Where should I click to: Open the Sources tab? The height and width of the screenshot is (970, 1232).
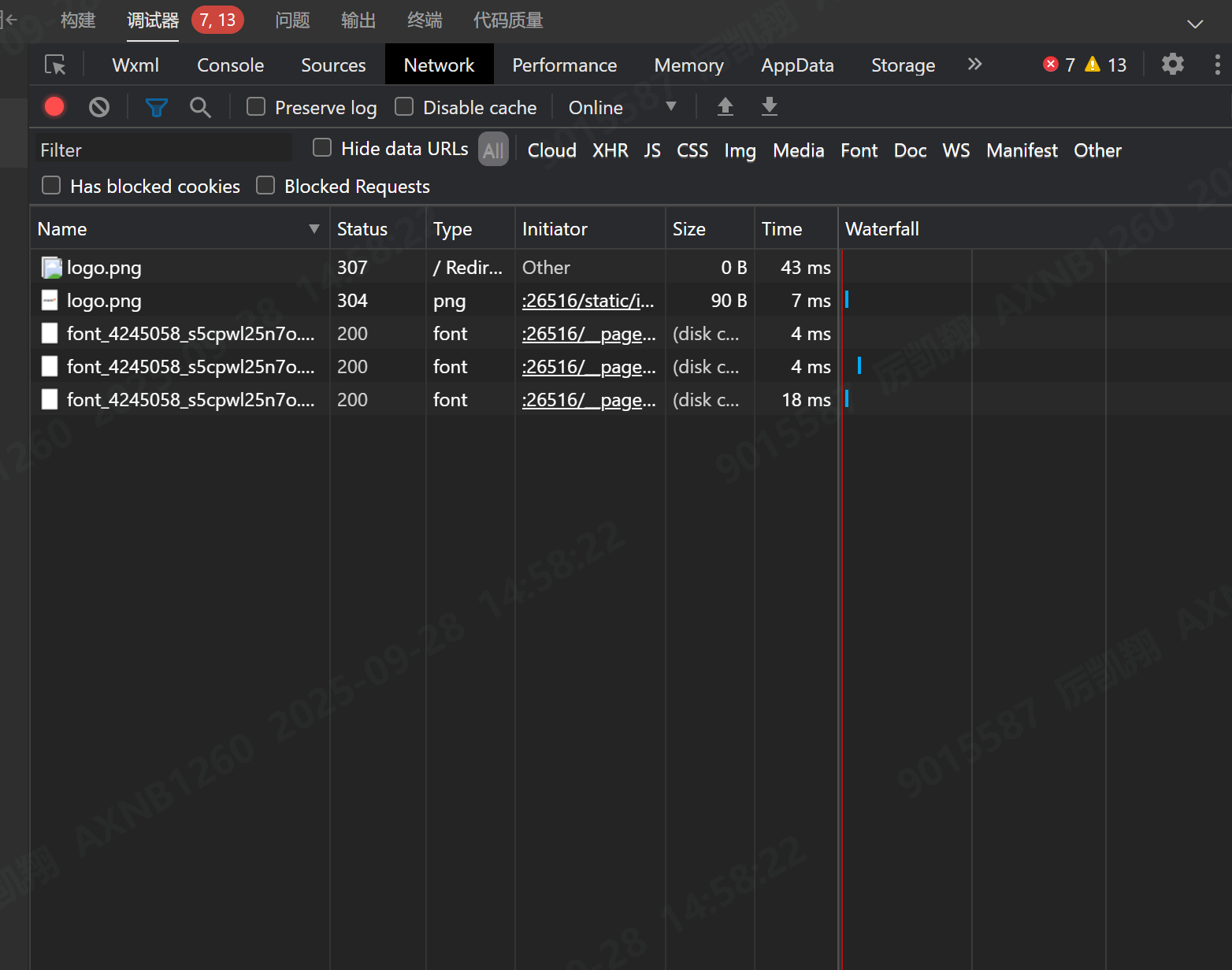point(333,65)
